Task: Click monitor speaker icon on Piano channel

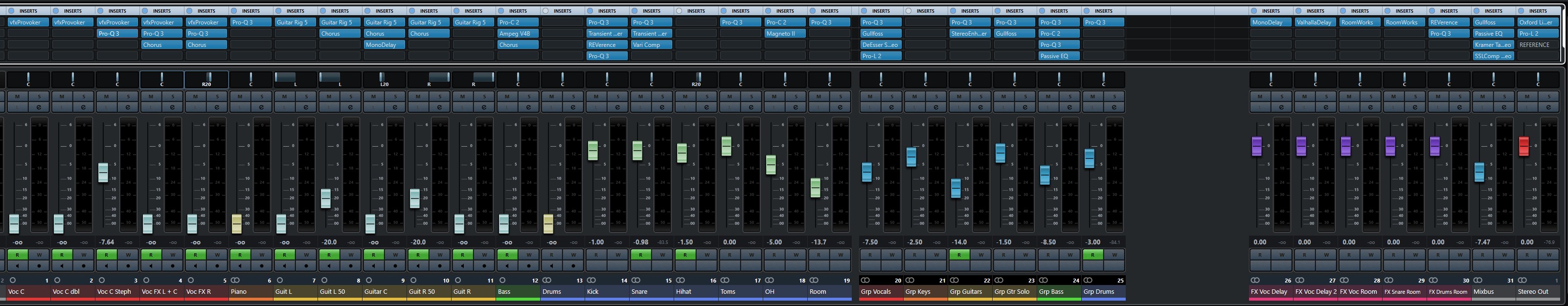Action: tap(240, 266)
